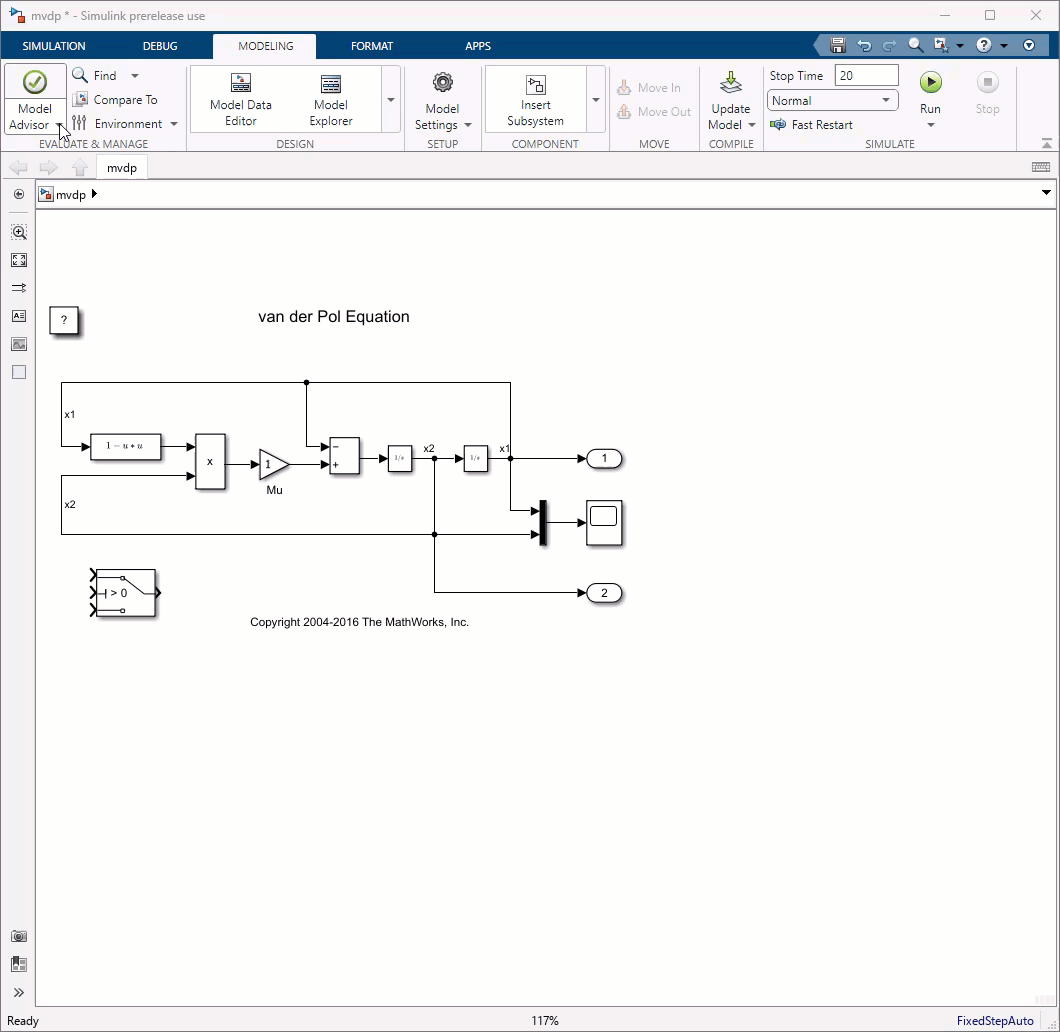Switch to the SIMULATION tab
1060x1032 pixels.
[x=54, y=46]
